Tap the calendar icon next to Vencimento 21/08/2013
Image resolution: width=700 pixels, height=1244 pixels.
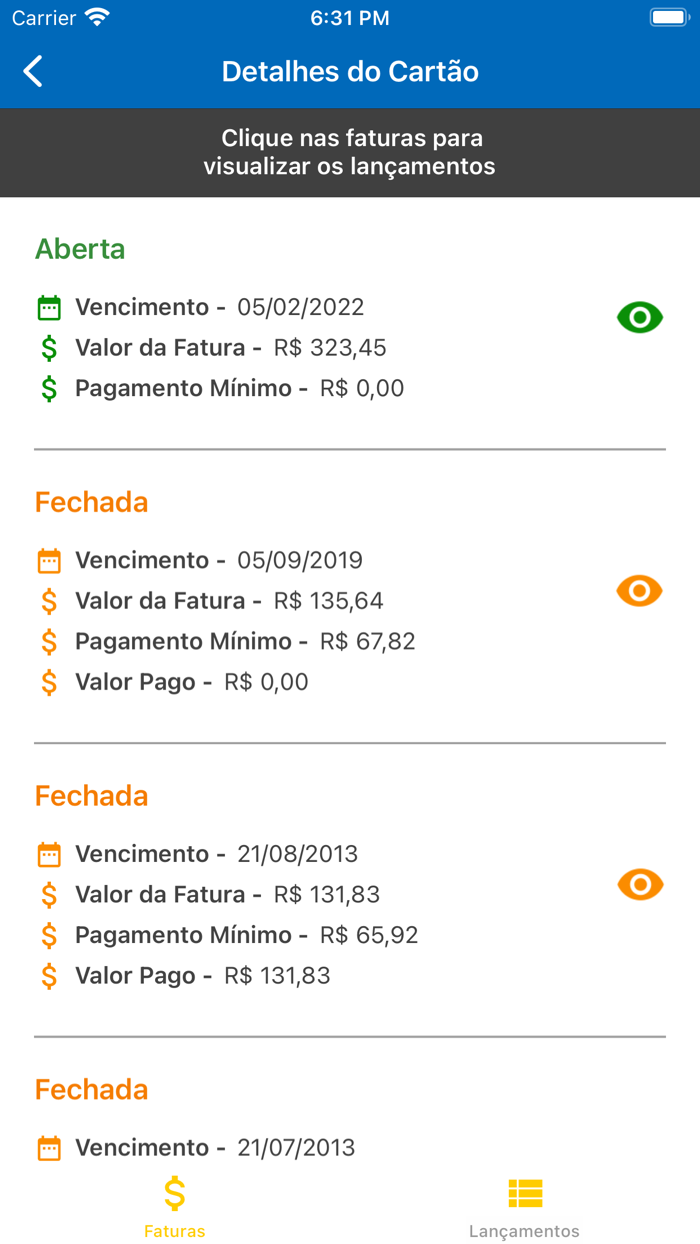click(47, 854)
